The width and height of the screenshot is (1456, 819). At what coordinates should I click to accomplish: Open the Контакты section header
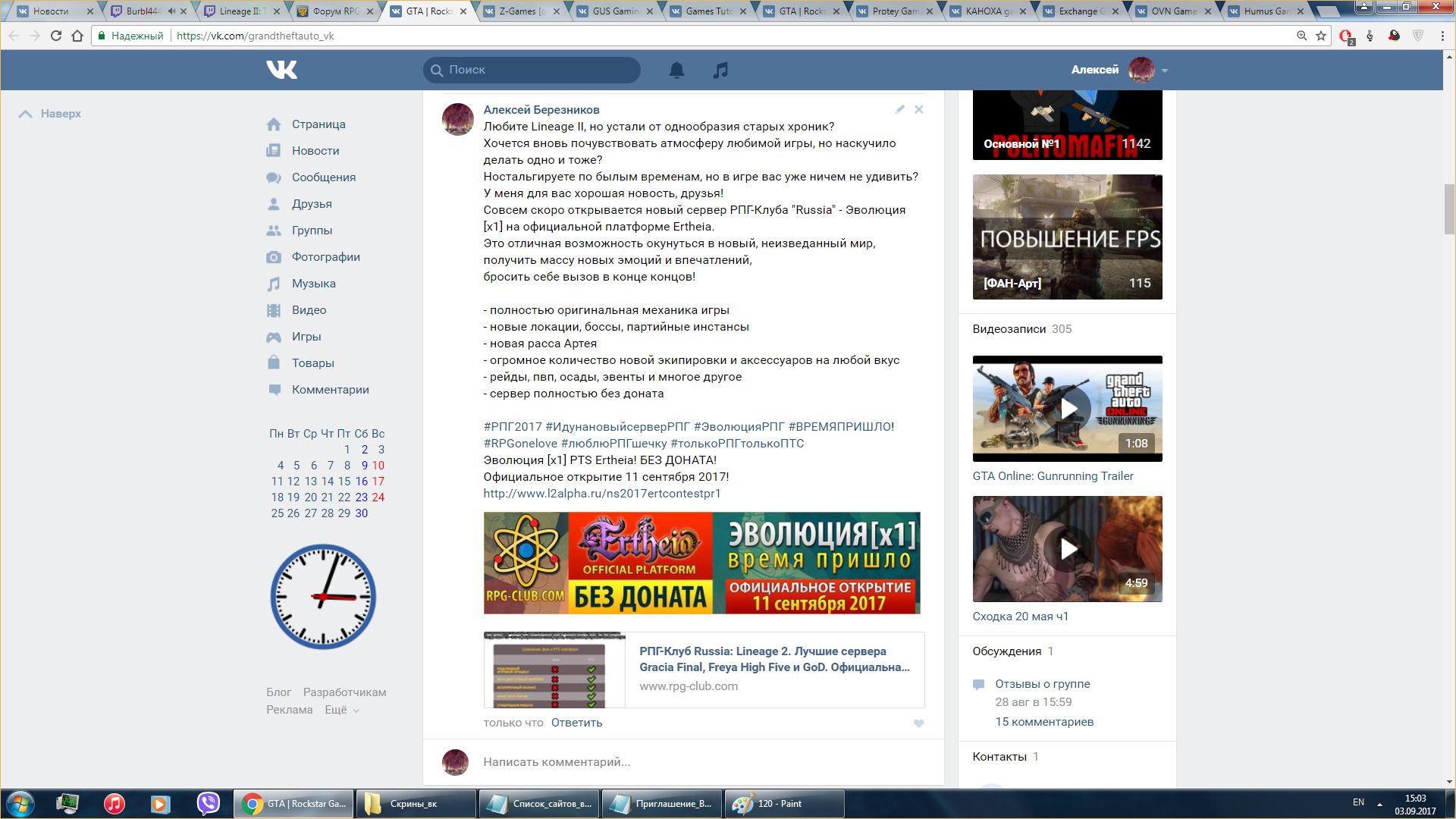[1006, 757]
